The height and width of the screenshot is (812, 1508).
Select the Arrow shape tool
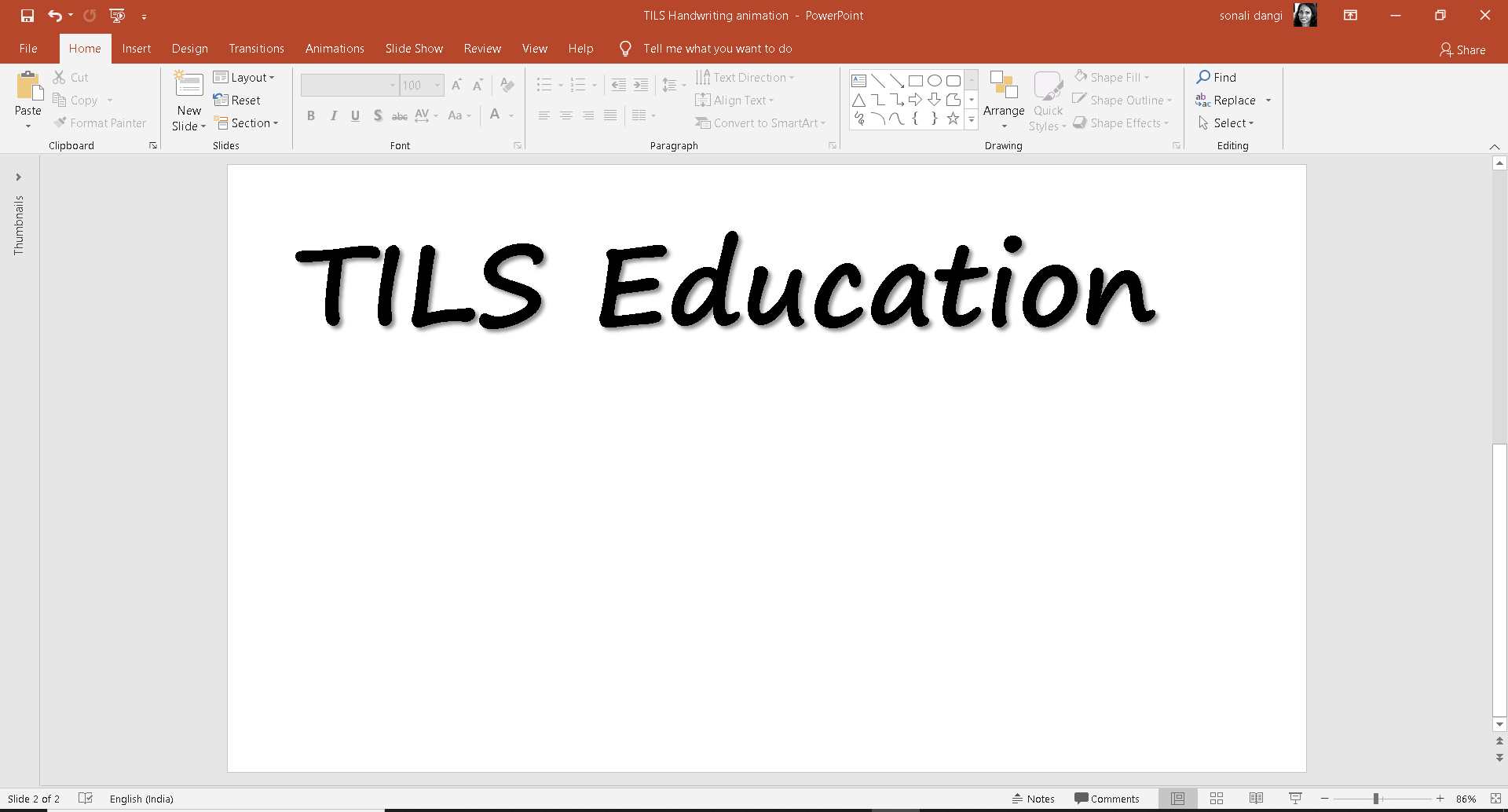pyautogui.click(x=896, y=80)
